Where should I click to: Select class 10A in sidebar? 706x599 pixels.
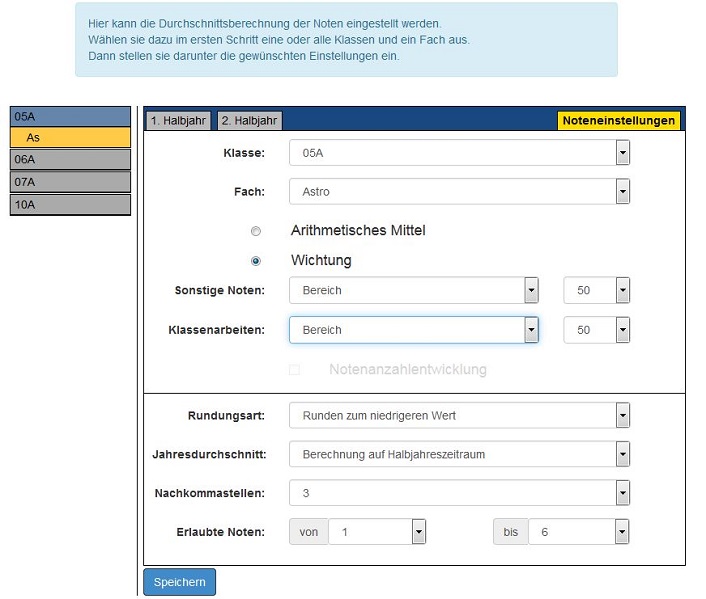[x=70, y=204]
